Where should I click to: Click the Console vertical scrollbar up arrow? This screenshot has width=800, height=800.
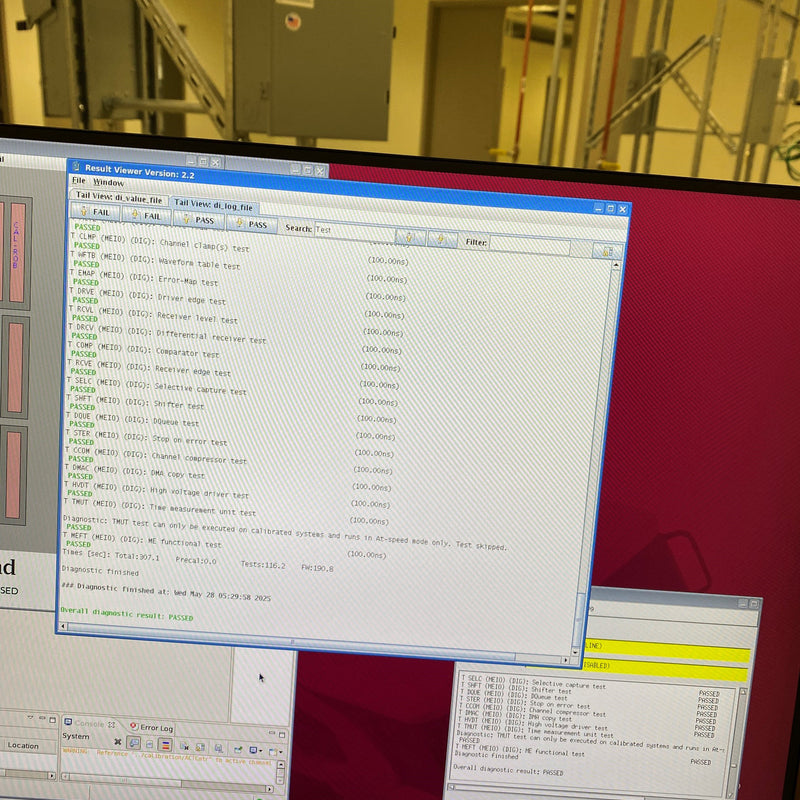[x=280, y=765]
